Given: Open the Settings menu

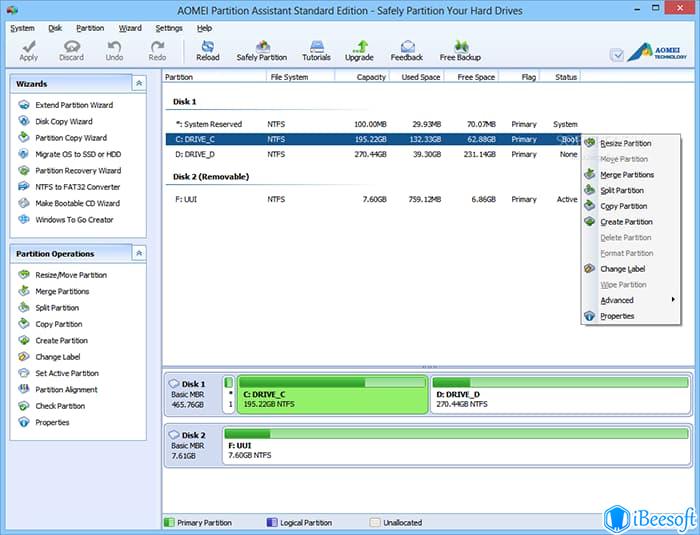Looking at the screenshot, I should [169, 28].
